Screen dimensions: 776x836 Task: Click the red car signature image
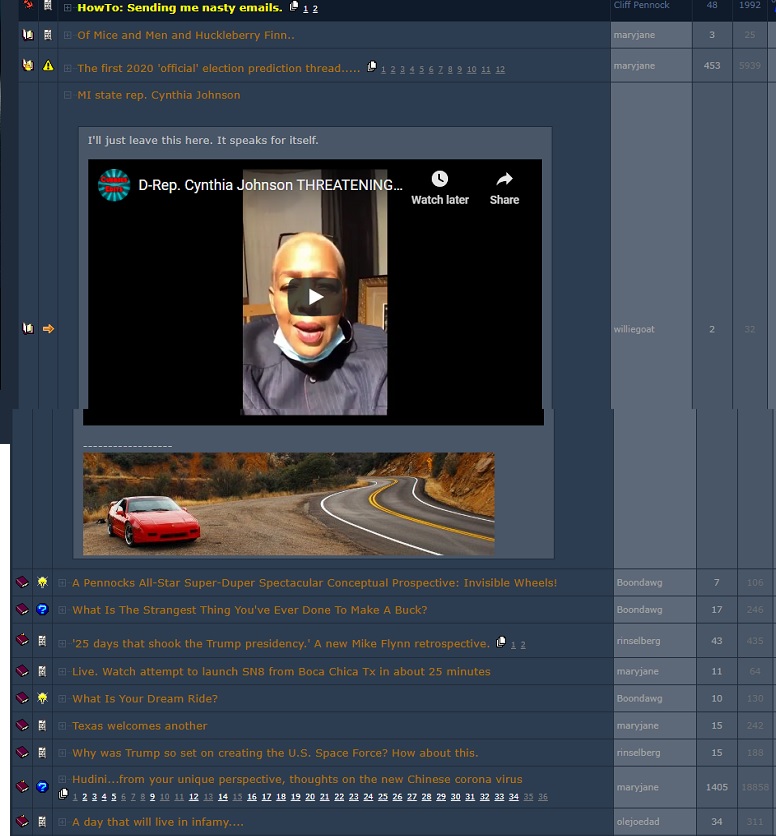click(288, 504)
